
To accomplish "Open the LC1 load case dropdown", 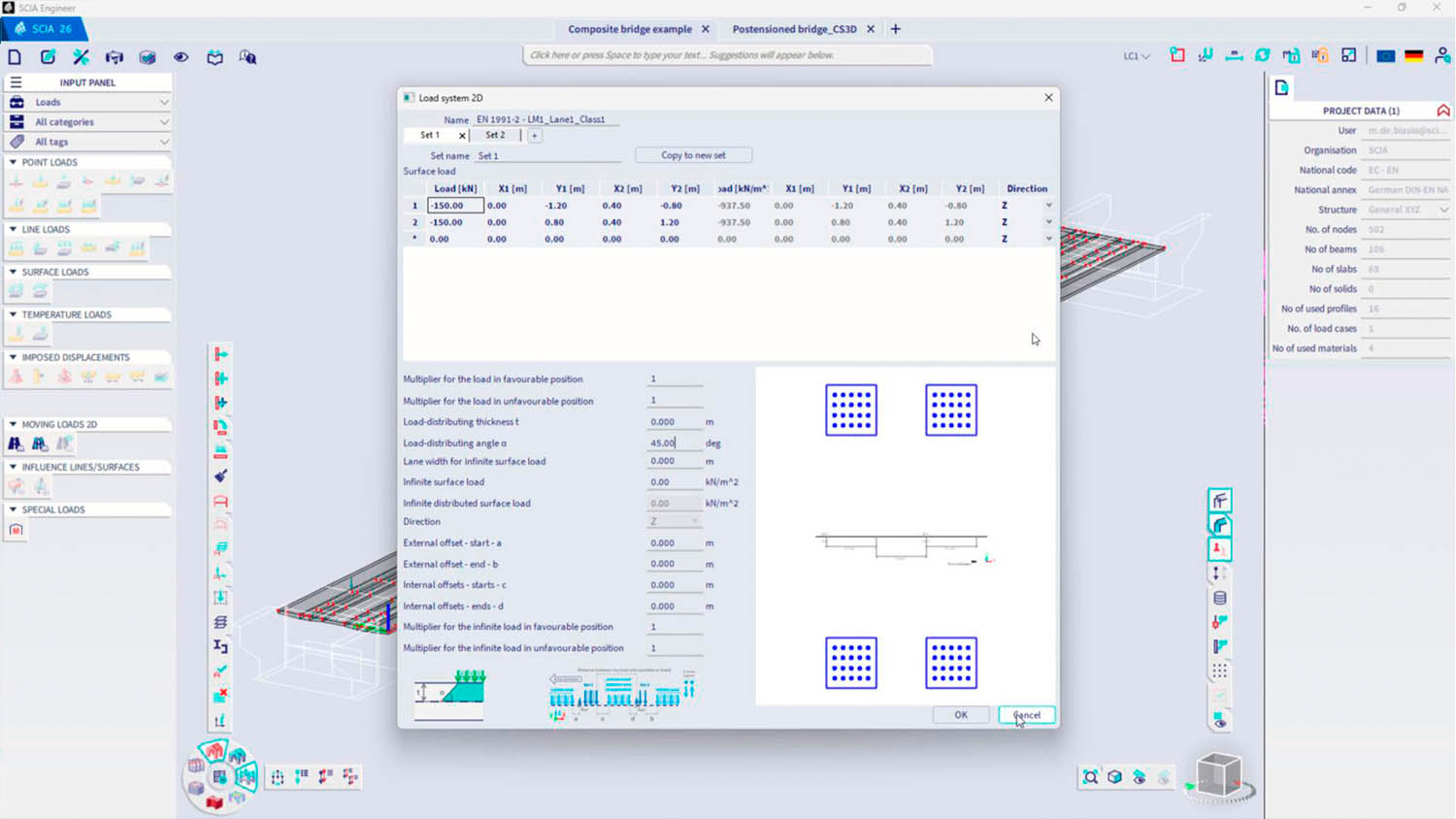I will click(x=1136, y=56).
